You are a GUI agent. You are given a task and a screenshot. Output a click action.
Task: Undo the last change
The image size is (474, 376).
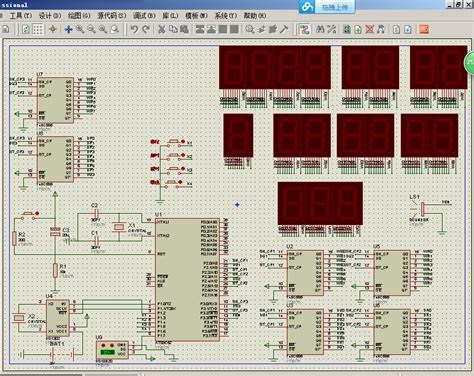134,29
